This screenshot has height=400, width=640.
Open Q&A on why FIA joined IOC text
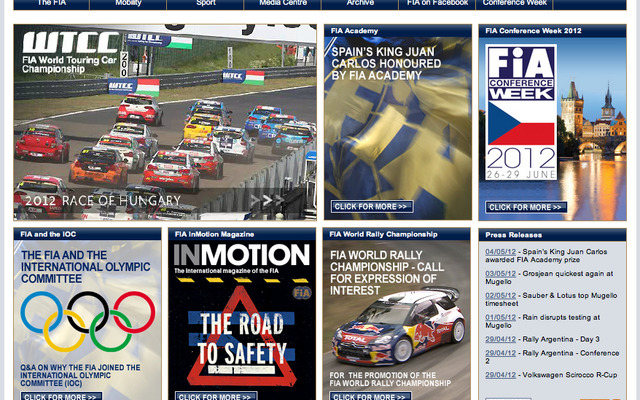pyautogui.click(x=80, y=376)
